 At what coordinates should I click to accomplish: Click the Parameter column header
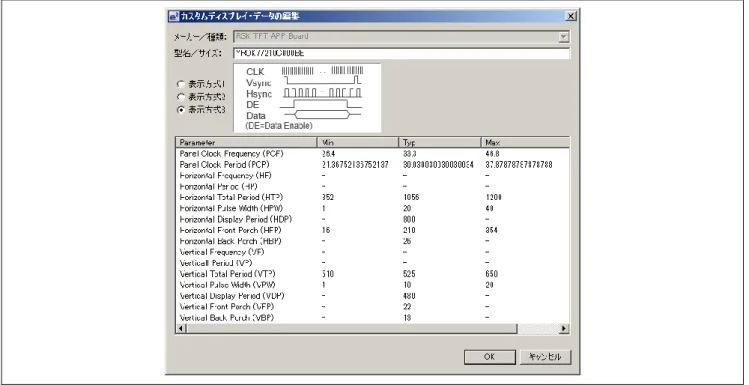[x=246, y=142]
